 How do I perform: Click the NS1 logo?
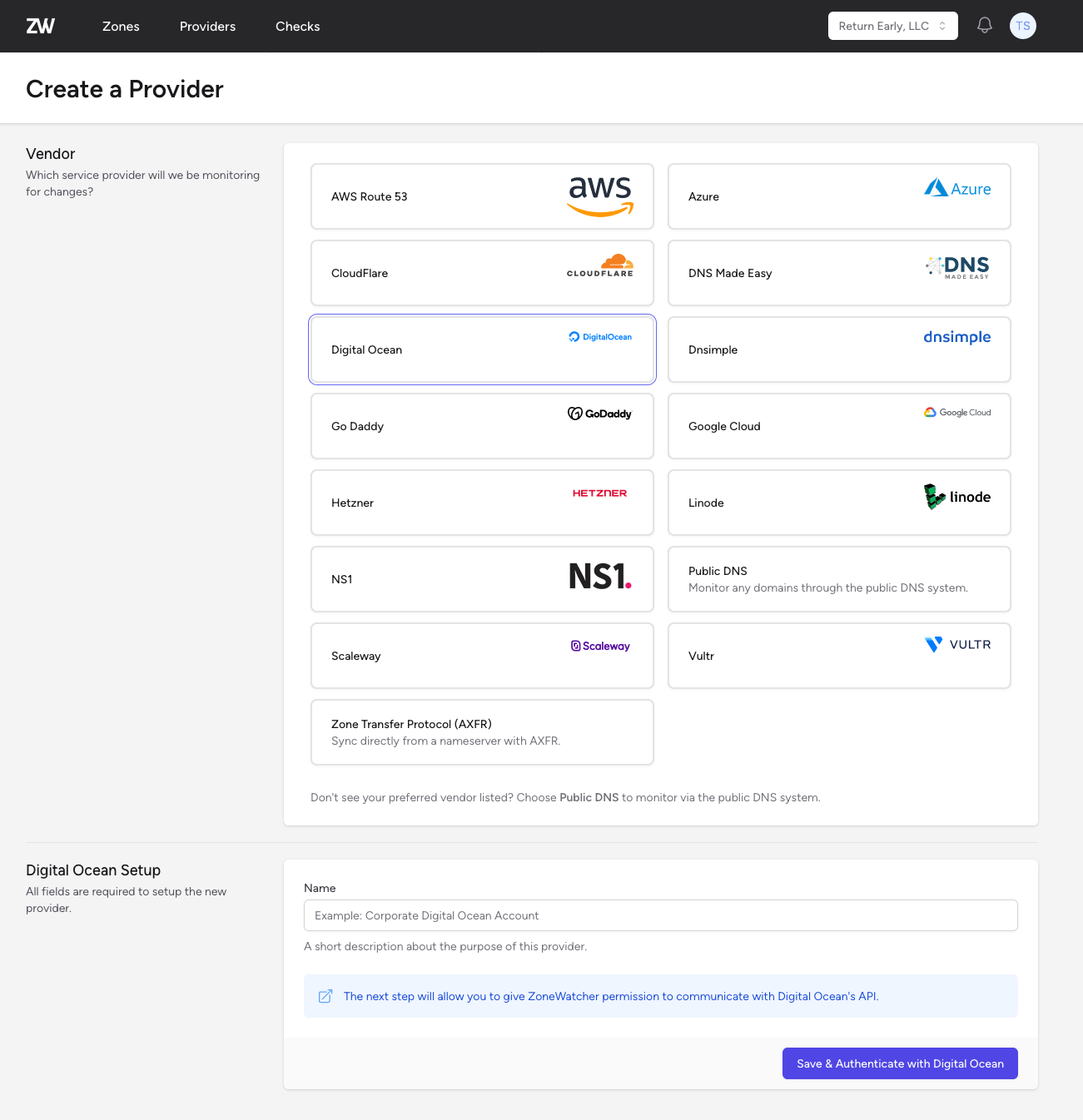(x=599, y=576)
